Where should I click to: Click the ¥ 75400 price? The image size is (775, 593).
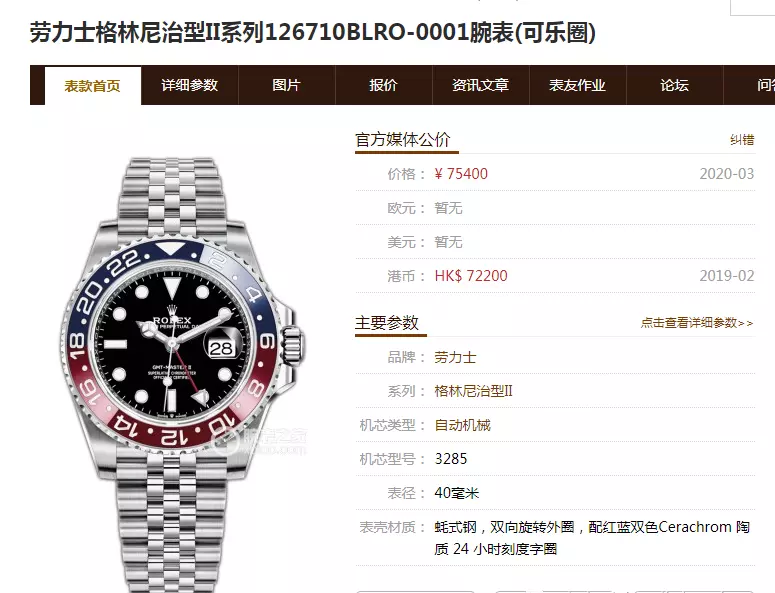[x=461, y=174]
